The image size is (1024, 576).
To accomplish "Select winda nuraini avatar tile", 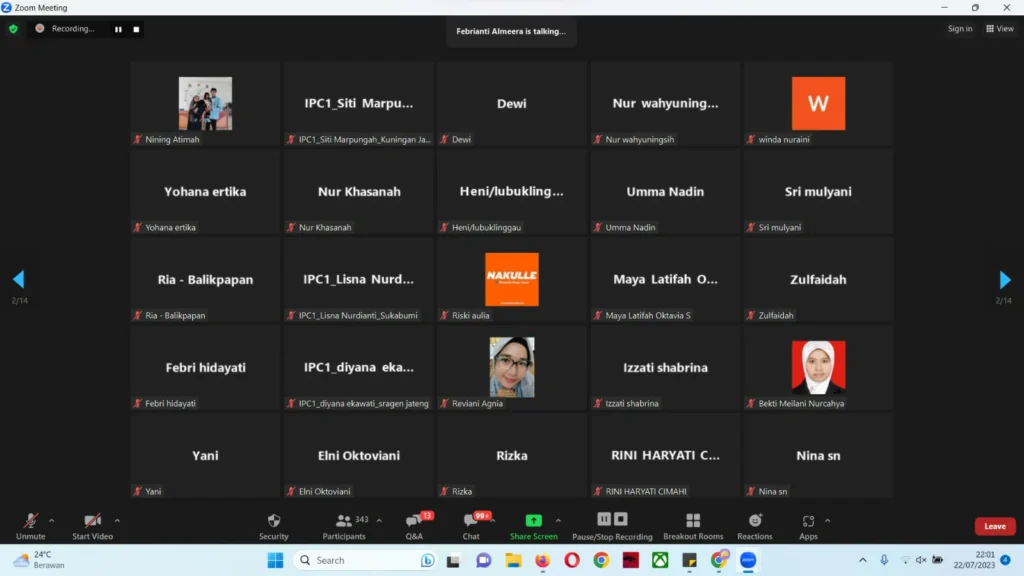I will click(818, 103).
